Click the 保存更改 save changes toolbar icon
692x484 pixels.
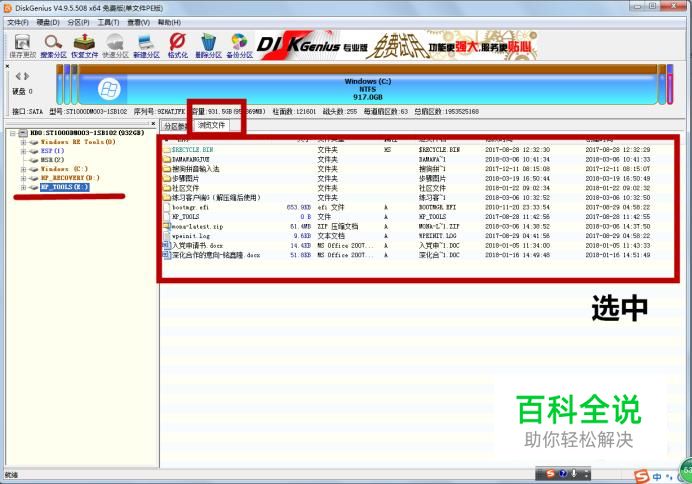[23, 46]
